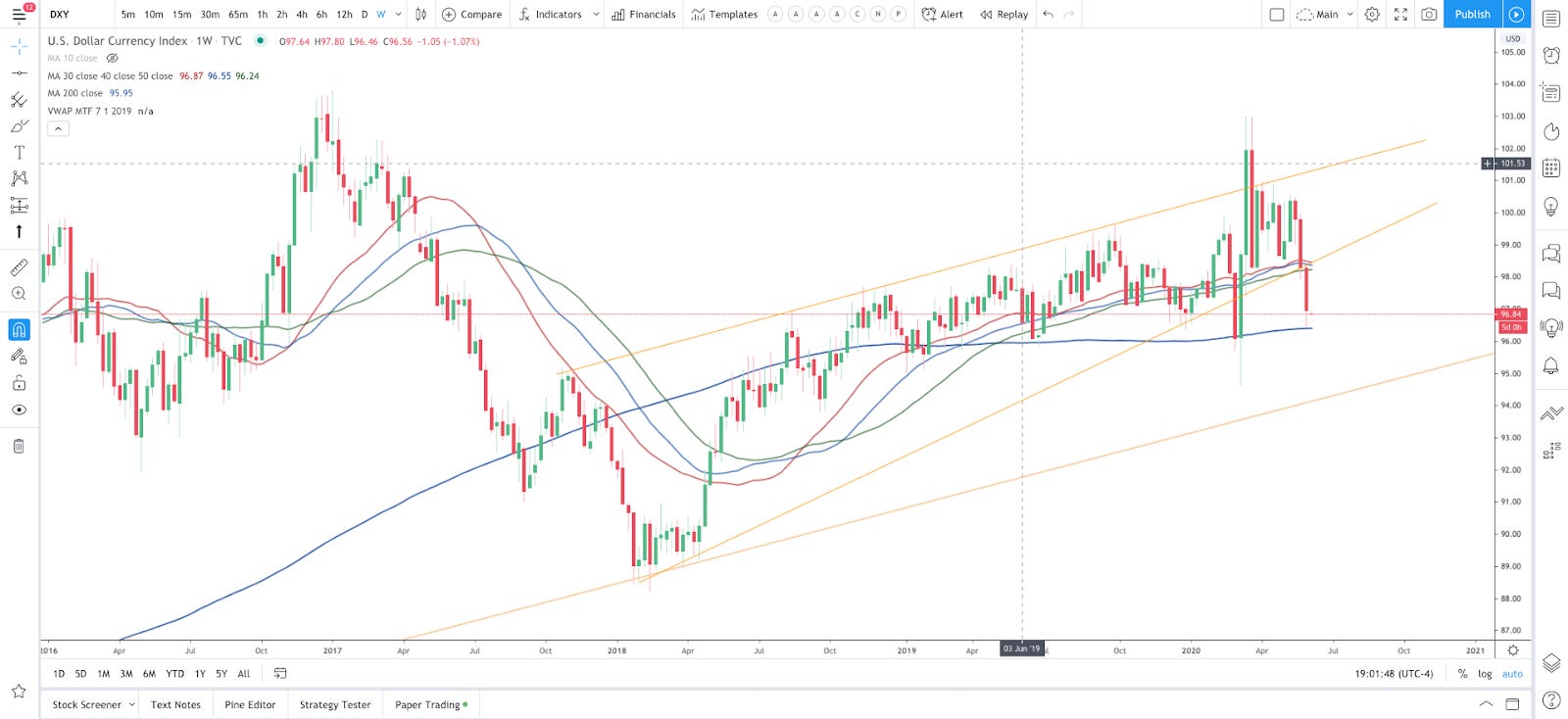Take a chart snapshot with camera
The height and width of the screenshot is (719, 1568).
[1429, 15]
